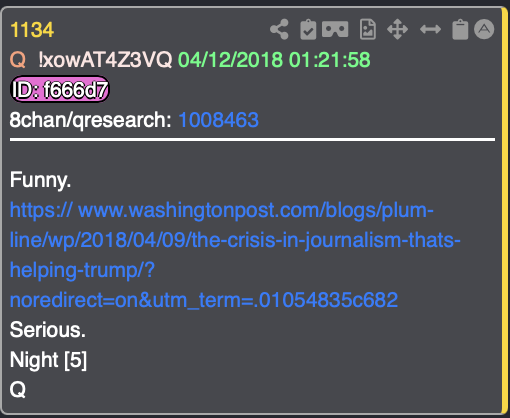Click the tripcode !xowAT4Z3VQ
Viewport: 510px width, 418px height.
(x=105, y=60)
